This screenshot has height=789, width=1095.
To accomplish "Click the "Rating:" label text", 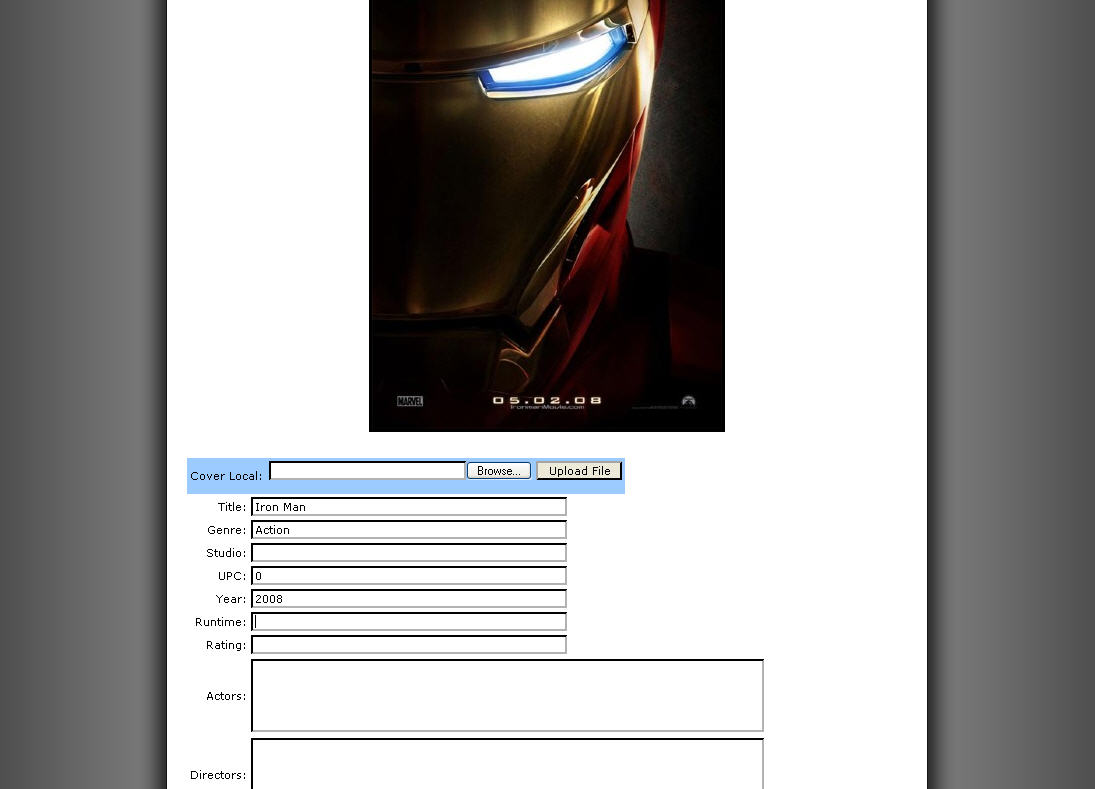I will tap(226, 645).
